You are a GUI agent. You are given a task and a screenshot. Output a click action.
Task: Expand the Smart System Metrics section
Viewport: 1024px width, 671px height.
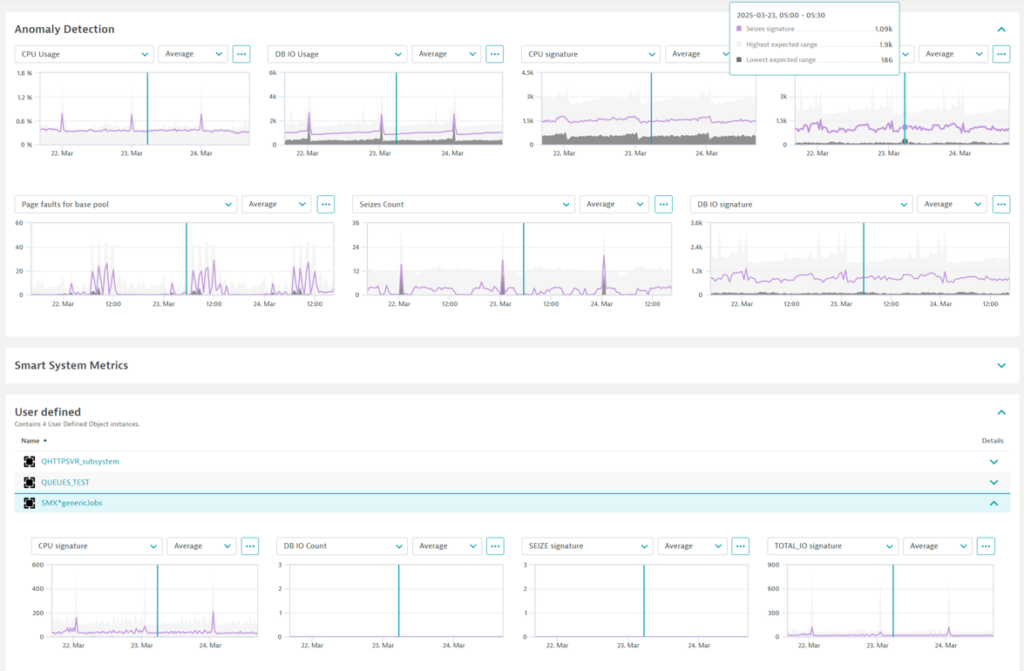1001,366
